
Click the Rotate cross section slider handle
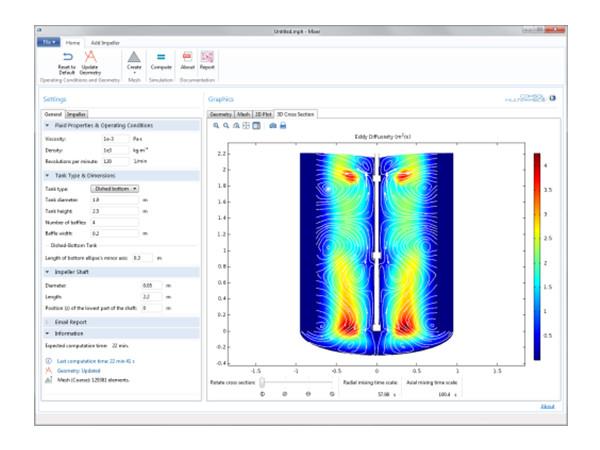[x=262, y=382]
